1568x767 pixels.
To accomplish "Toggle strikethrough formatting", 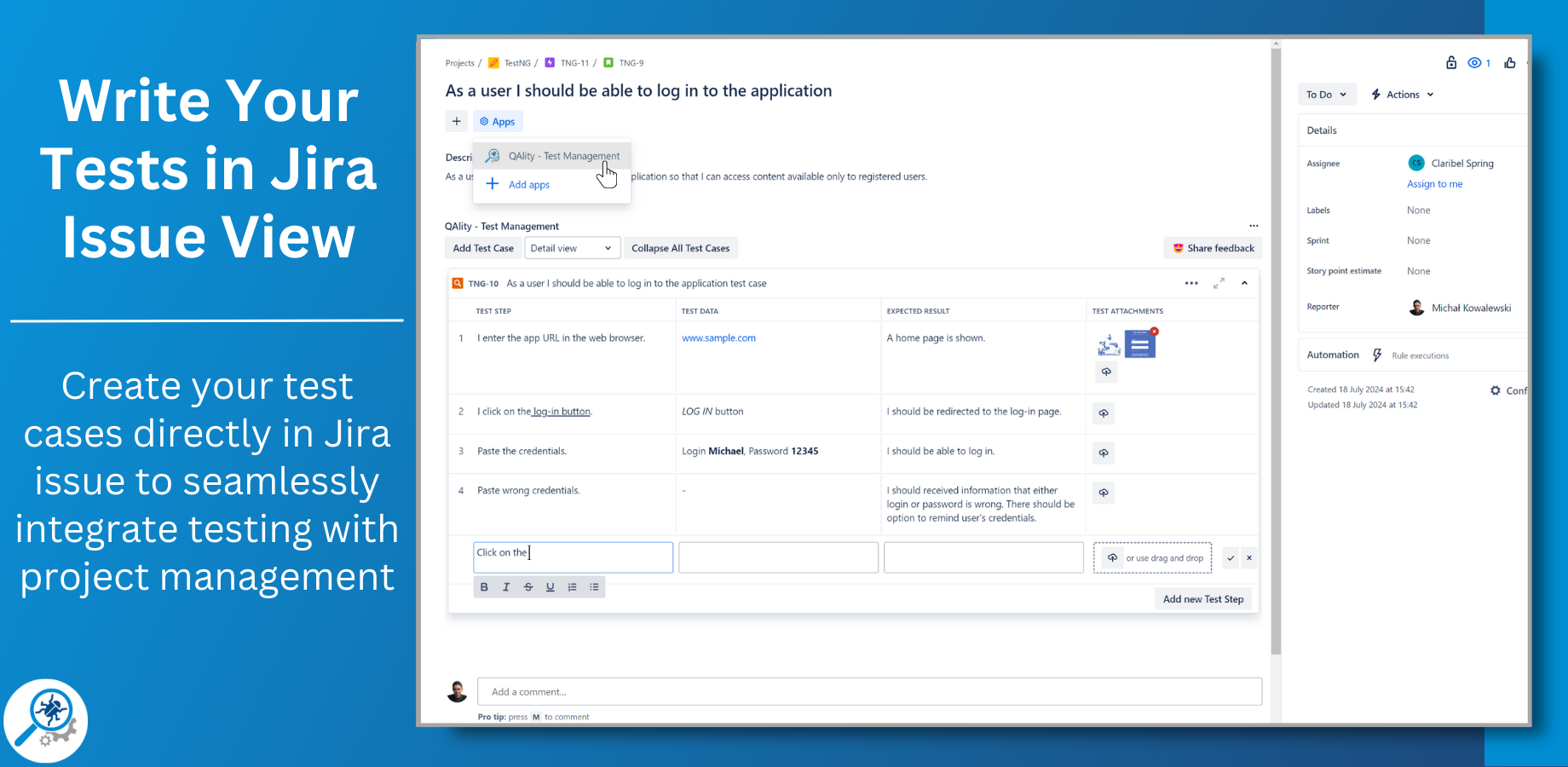I will [x=528, y=587].
